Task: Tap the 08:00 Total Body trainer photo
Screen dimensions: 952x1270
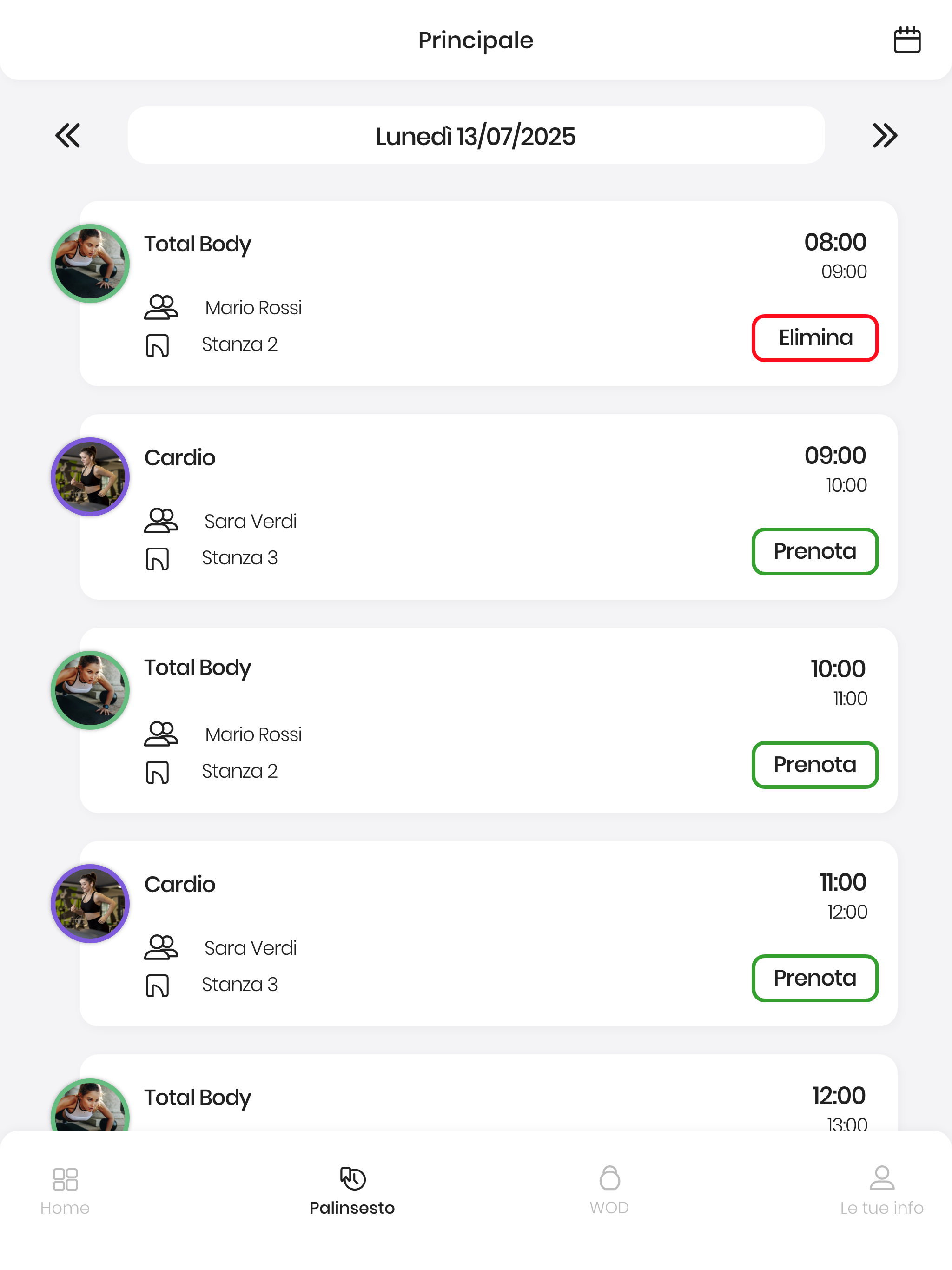Action: pyautogui.click(x=90, y=264)
